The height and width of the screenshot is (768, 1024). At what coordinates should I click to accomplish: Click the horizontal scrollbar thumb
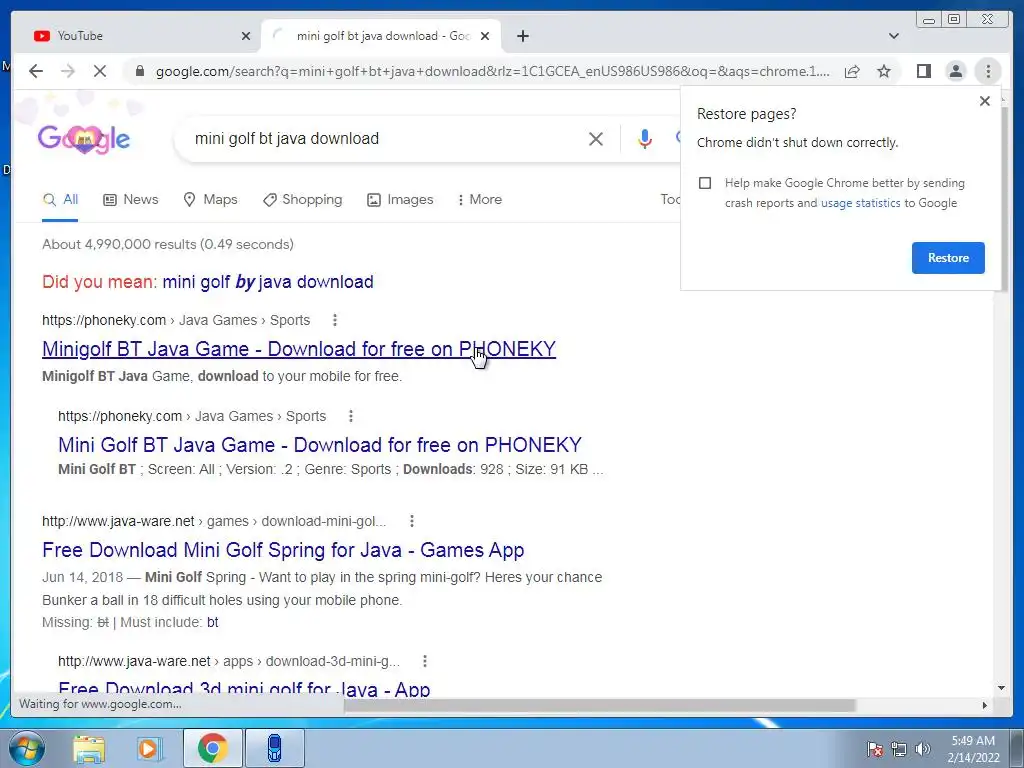tap(600, 705)
